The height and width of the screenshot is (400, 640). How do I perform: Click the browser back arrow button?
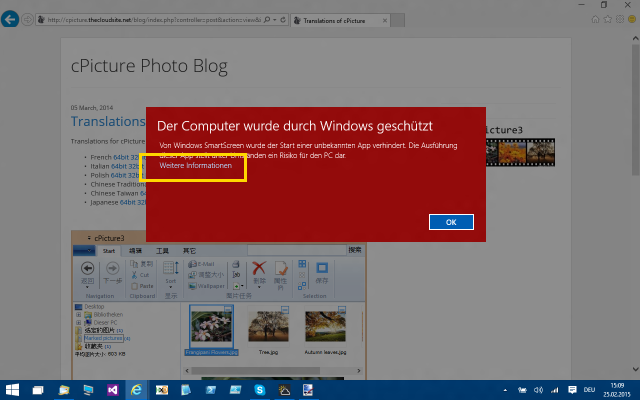coord(11,19)
